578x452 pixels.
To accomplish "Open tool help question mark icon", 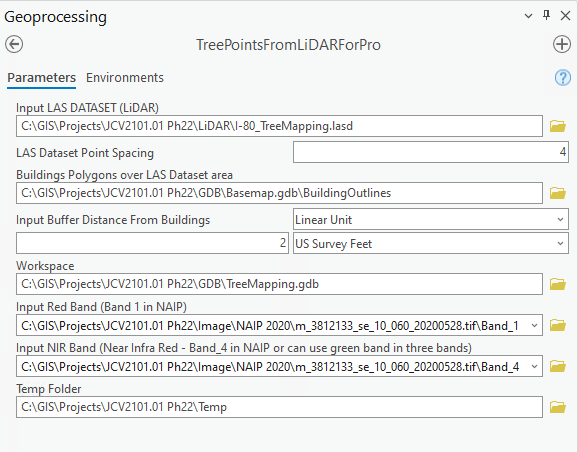I will tap(563, 78).
